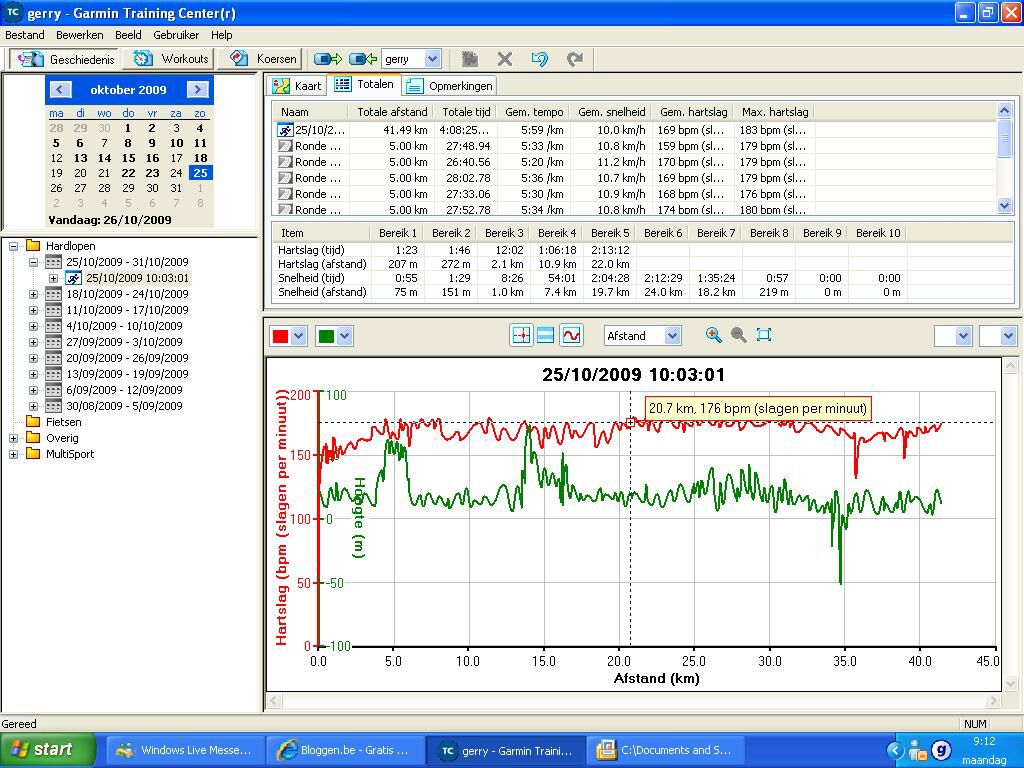Expand the 25/10/2009 10:03:01 activity
The image size is (1024, 768).
coord(54,278)
